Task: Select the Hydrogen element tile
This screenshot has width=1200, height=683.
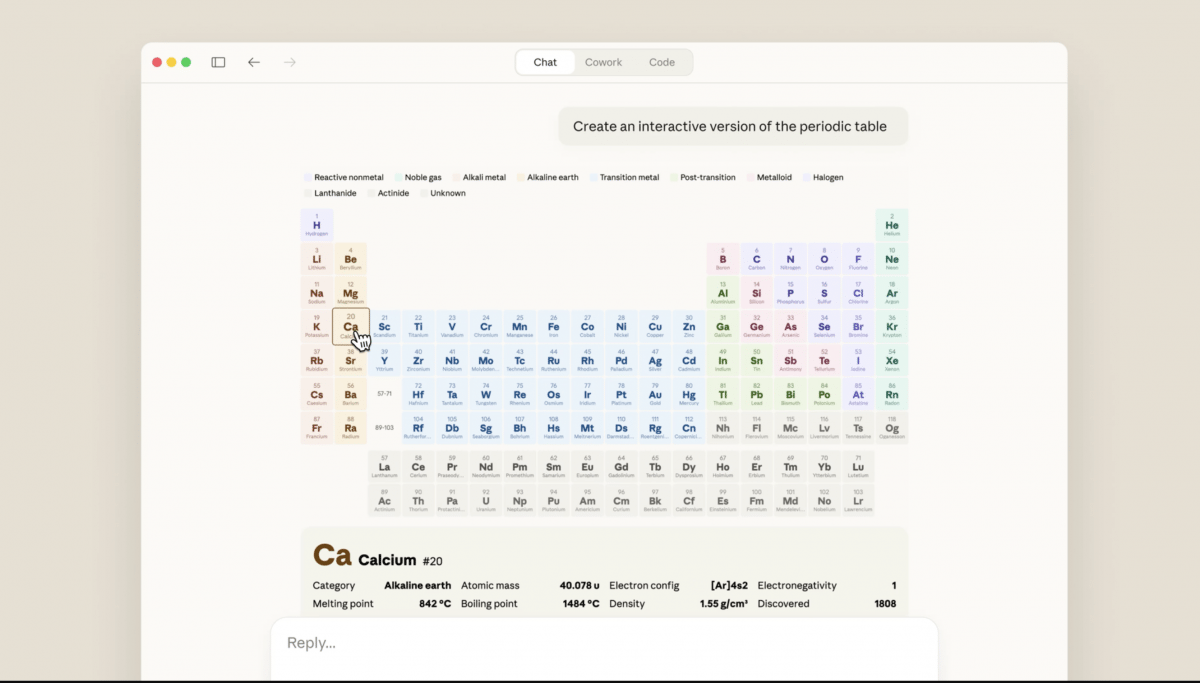Action: (317, 225)
